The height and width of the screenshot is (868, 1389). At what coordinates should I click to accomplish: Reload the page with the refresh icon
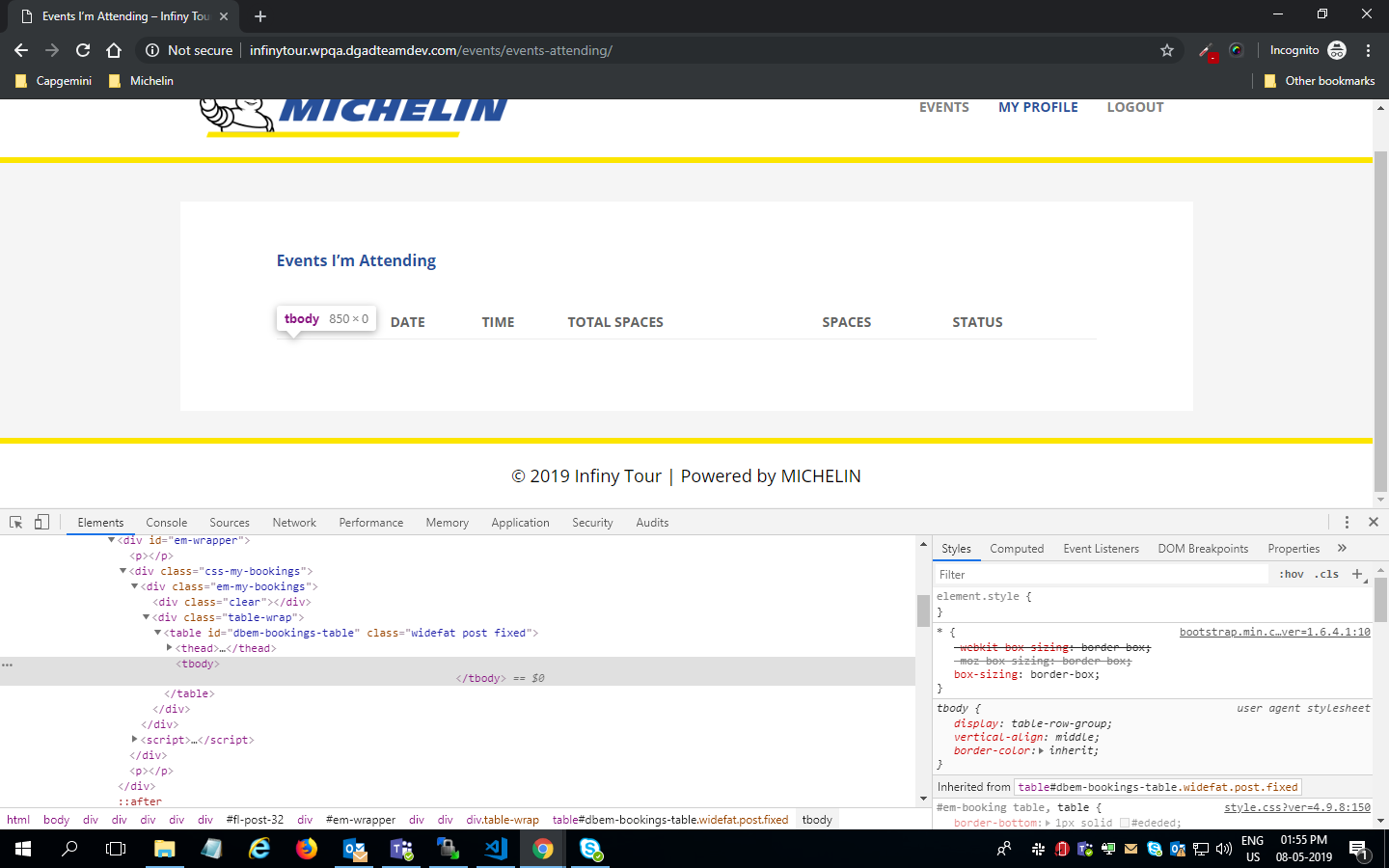83,50
